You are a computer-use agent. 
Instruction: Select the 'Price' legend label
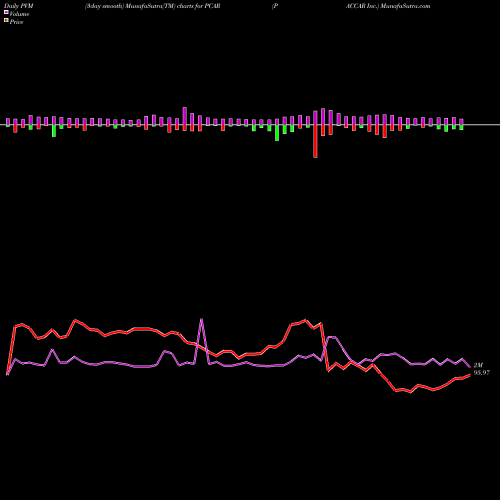pos(16,22)
